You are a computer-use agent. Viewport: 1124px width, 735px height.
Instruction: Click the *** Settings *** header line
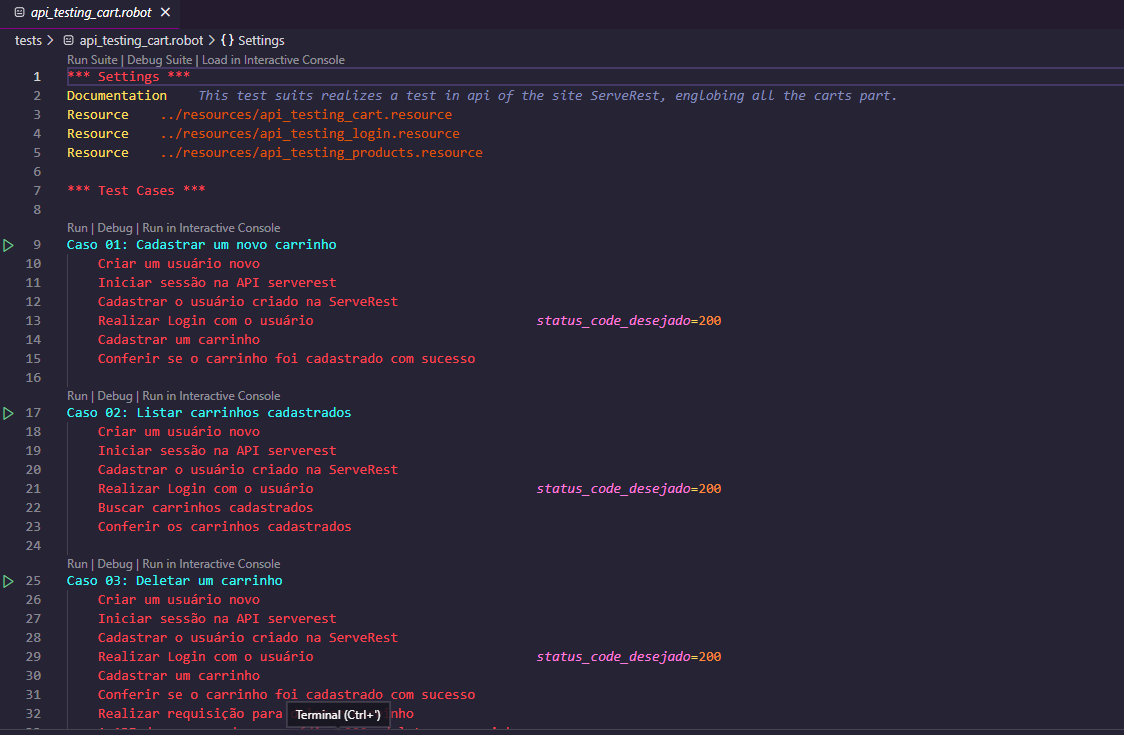pos(128,77)
